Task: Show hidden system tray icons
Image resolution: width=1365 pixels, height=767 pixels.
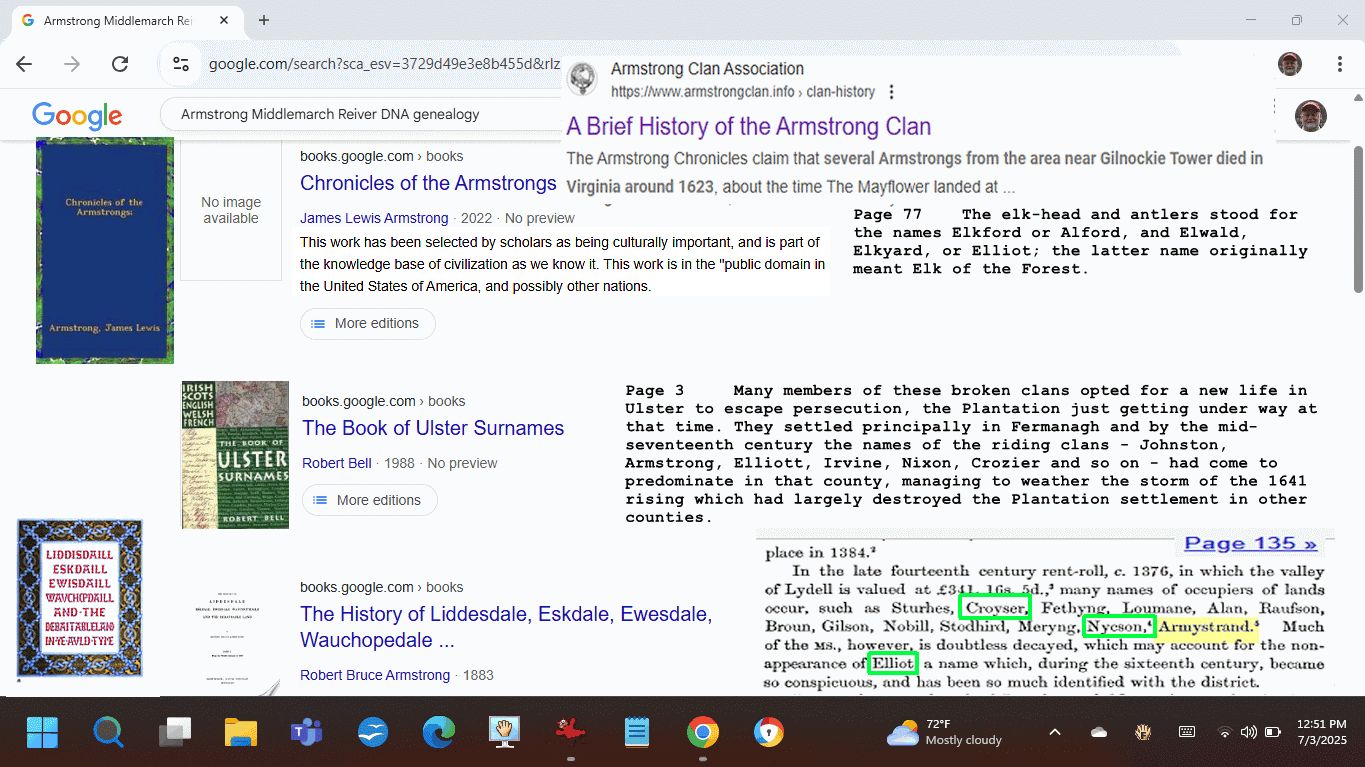Action: tap(1054, 732)
